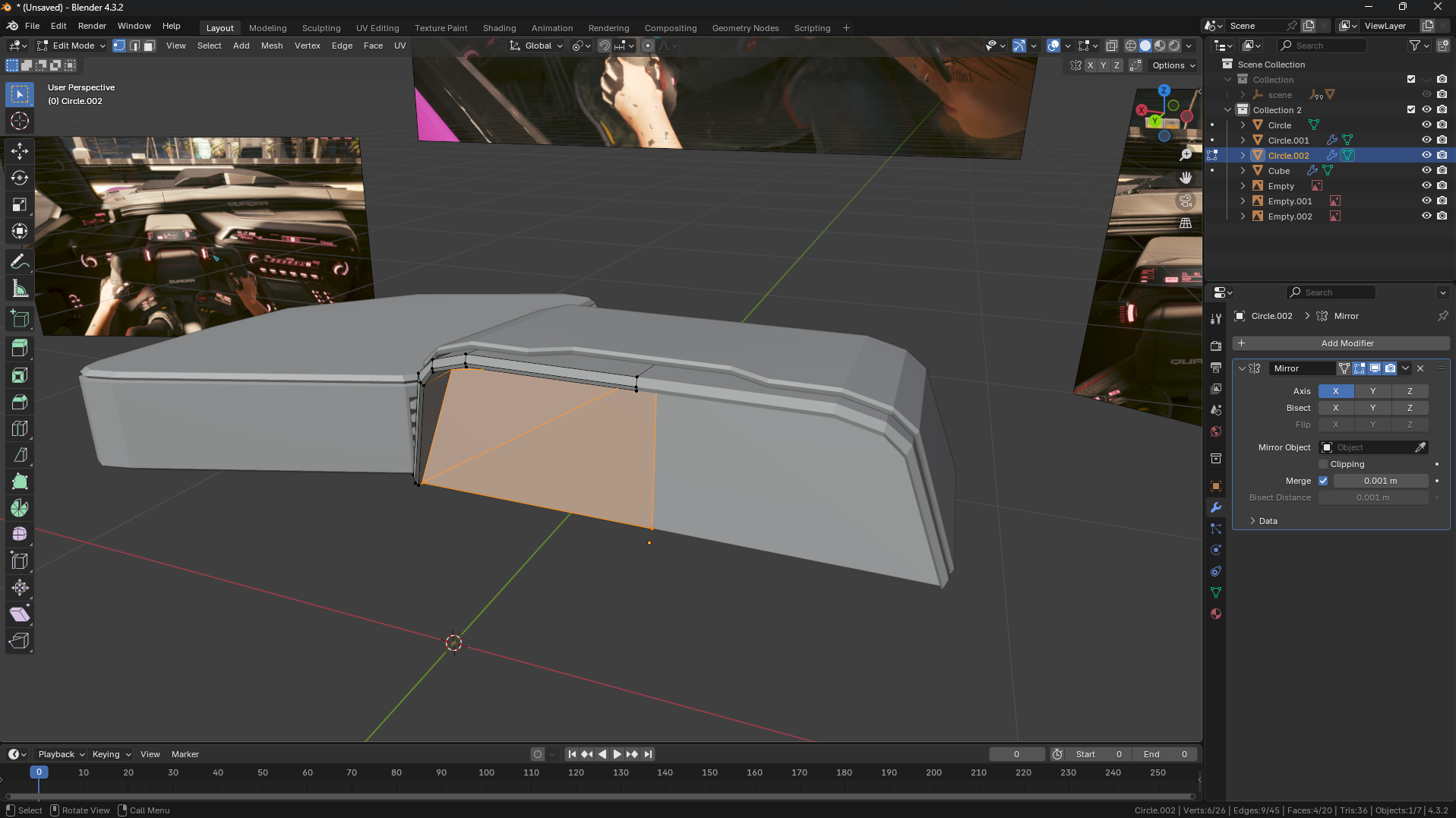Activate the Scale tool
The height and width of the screenshot is (818, 1456).
point(20,204)
